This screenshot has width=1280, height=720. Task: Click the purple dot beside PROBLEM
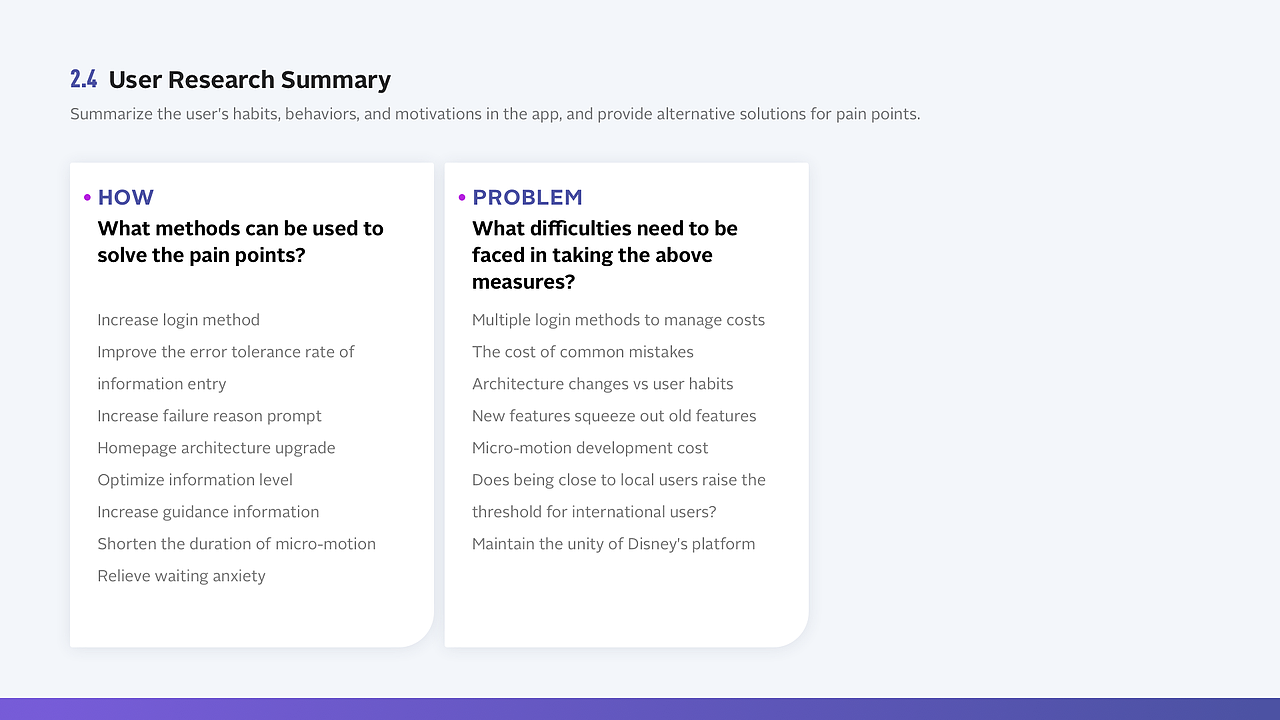462,198
